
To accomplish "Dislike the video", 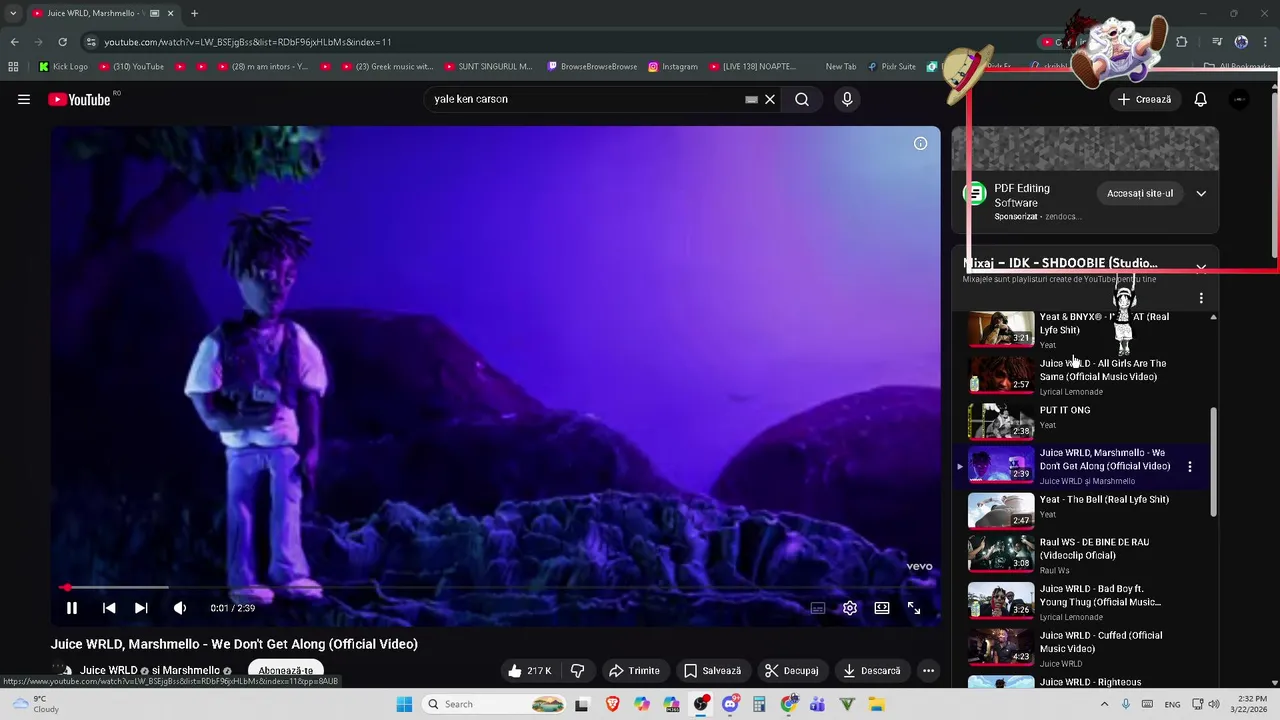I will [x=577, y=671].
